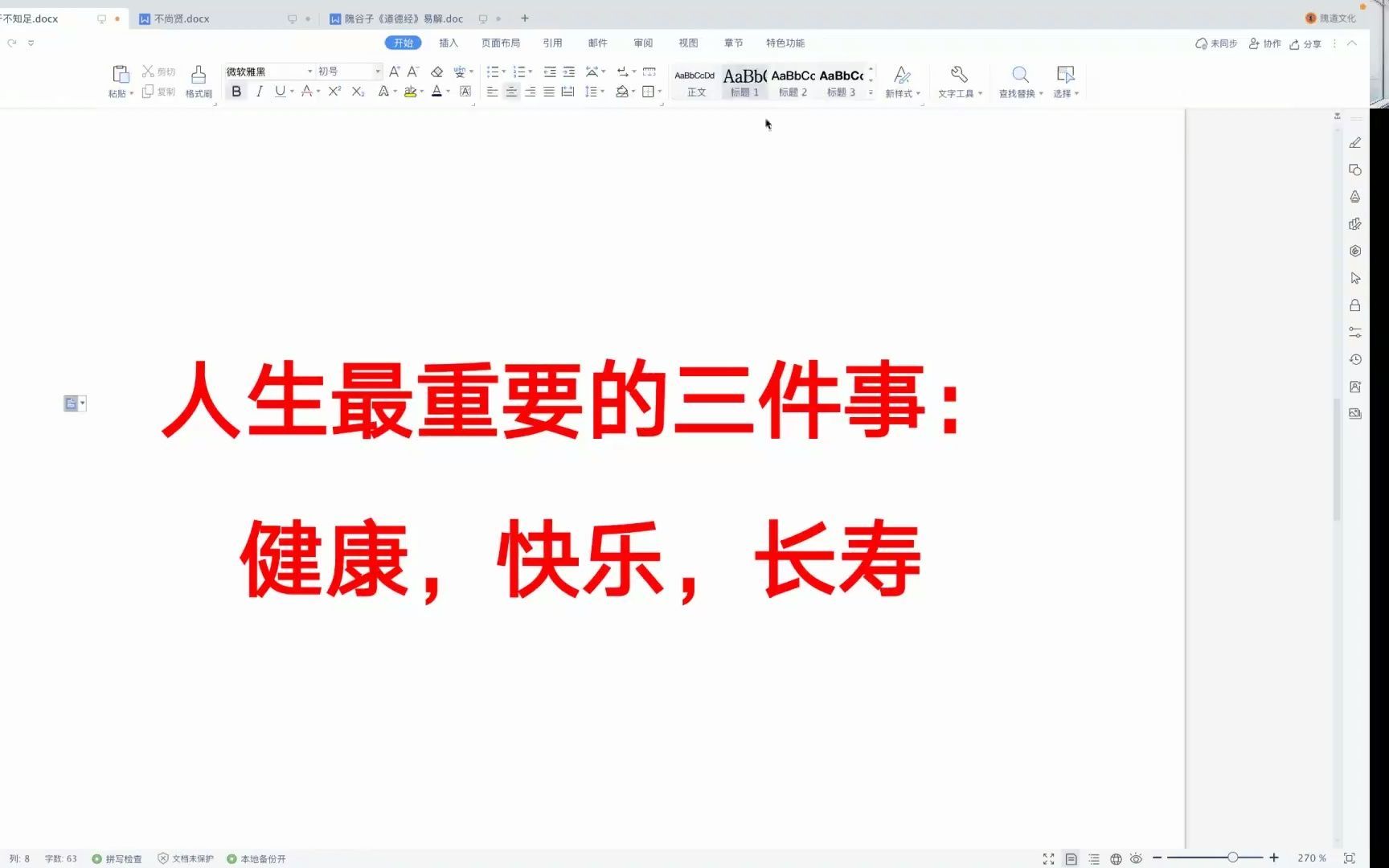Open font color dropdown arrow
The image size is (1389, 868).
pyautogui.click(x=449, y=92)
